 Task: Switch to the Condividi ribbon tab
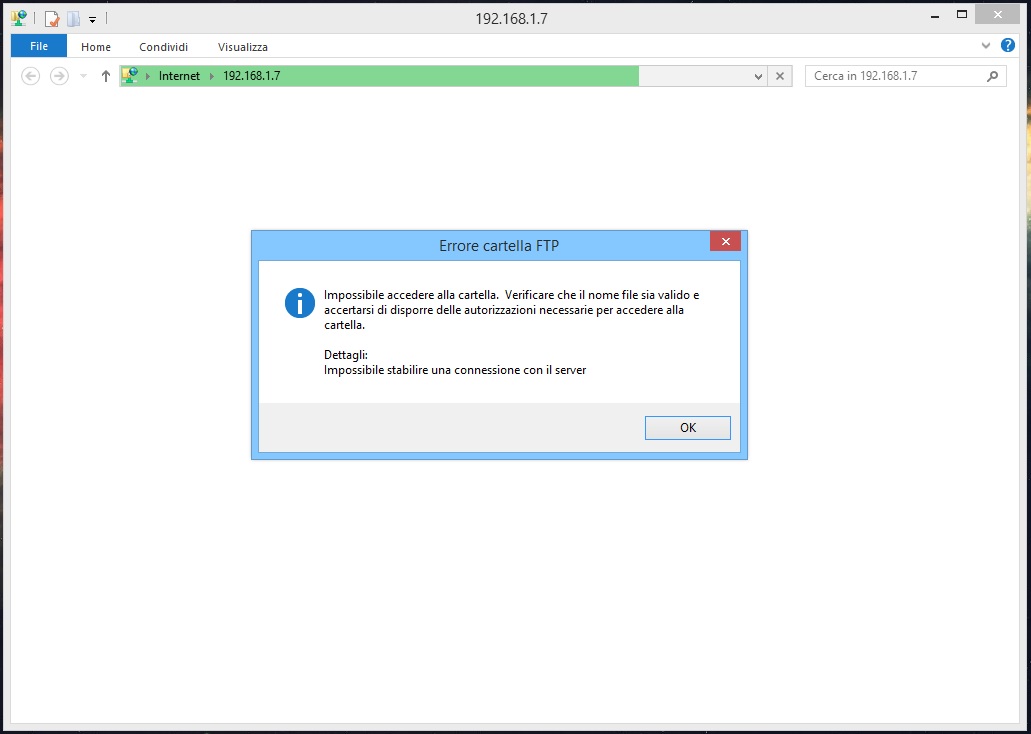coord(164,47)
